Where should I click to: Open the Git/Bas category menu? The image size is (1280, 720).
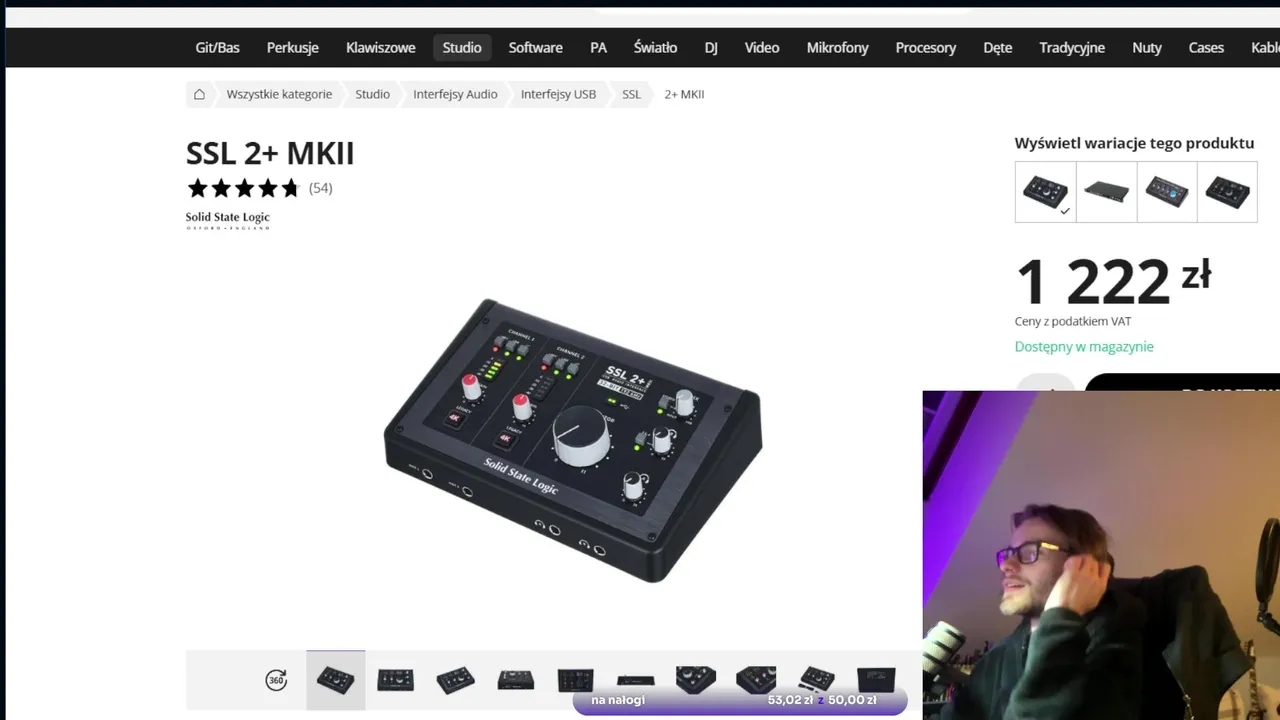tap(217, 47)
